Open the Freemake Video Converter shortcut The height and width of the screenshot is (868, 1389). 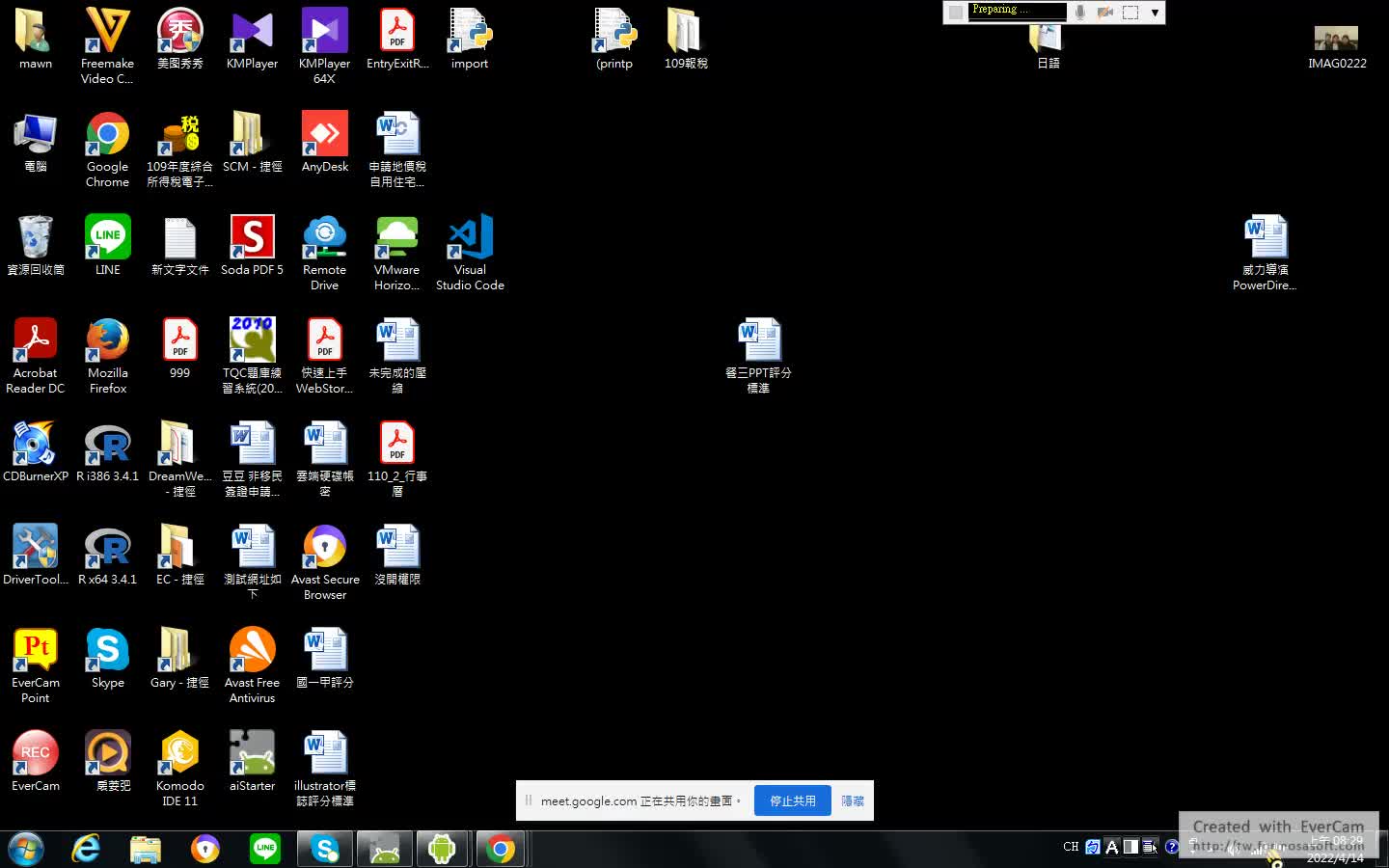(x=107, y=45)
